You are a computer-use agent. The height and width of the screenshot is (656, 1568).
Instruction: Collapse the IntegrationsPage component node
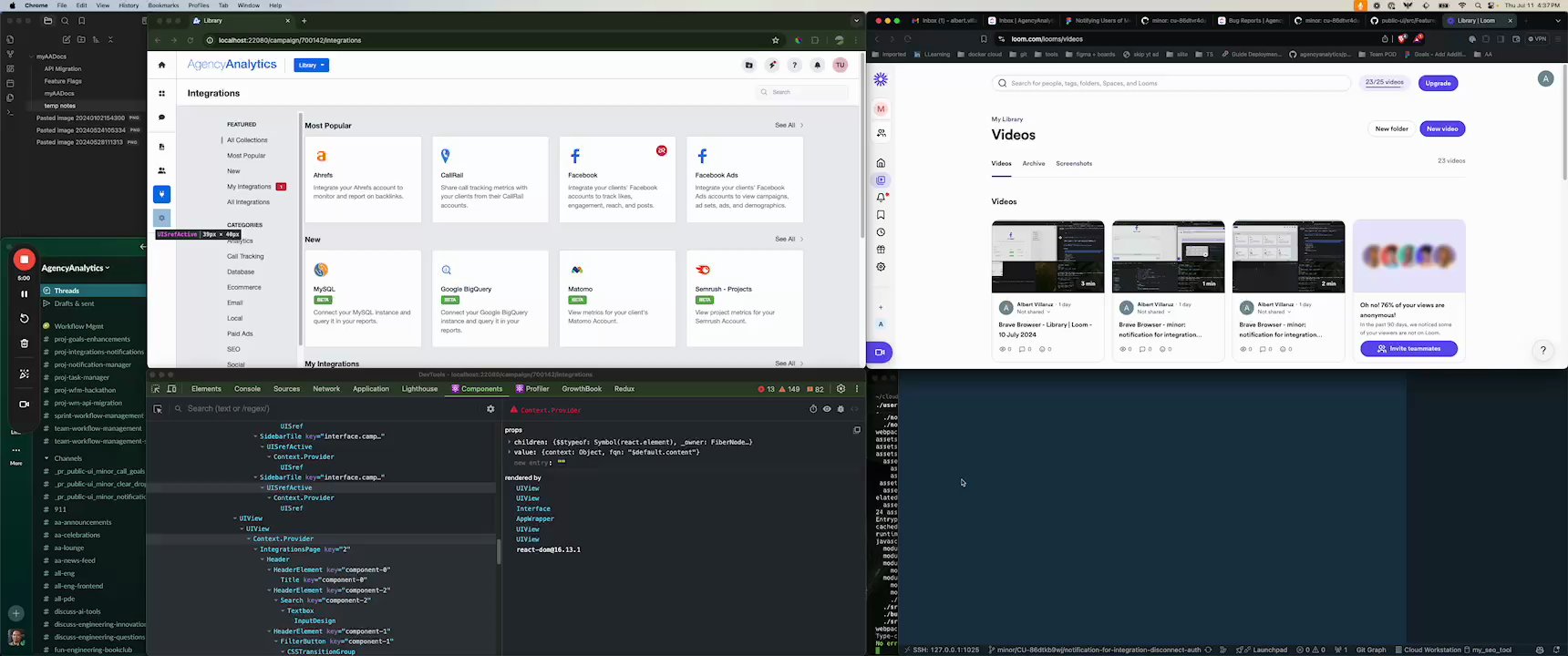pos(256,549)
